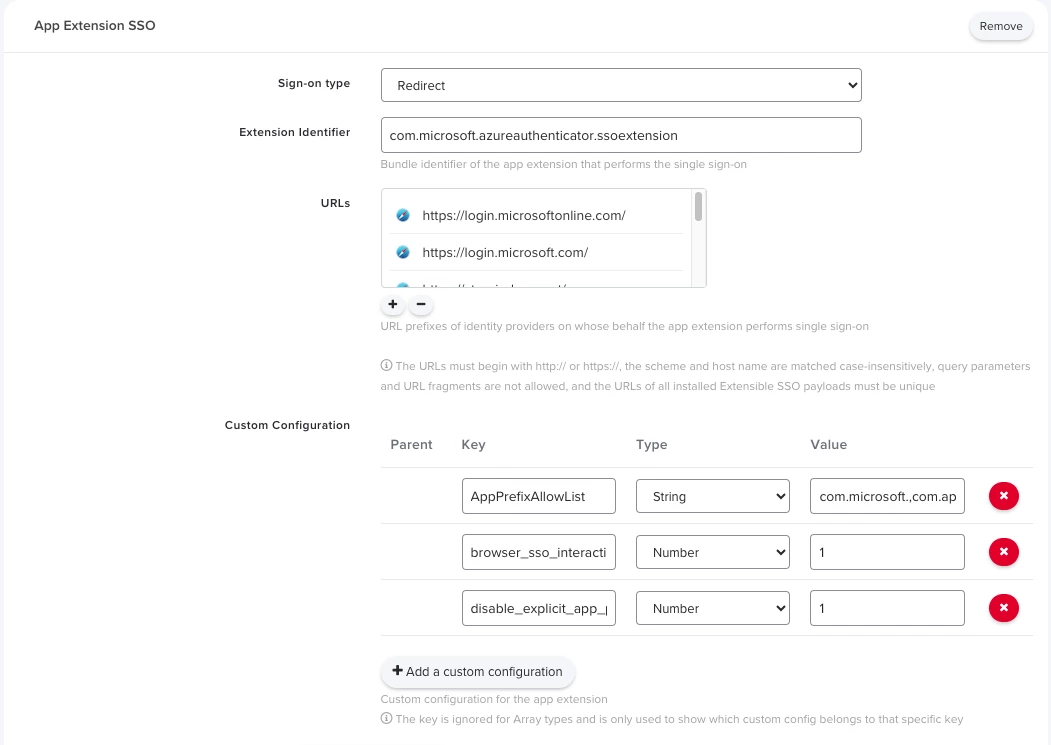The width and height of the screenshot is (1051, 745).
Task: Click the Sign-on type label
Action: (x=314, y=83)
